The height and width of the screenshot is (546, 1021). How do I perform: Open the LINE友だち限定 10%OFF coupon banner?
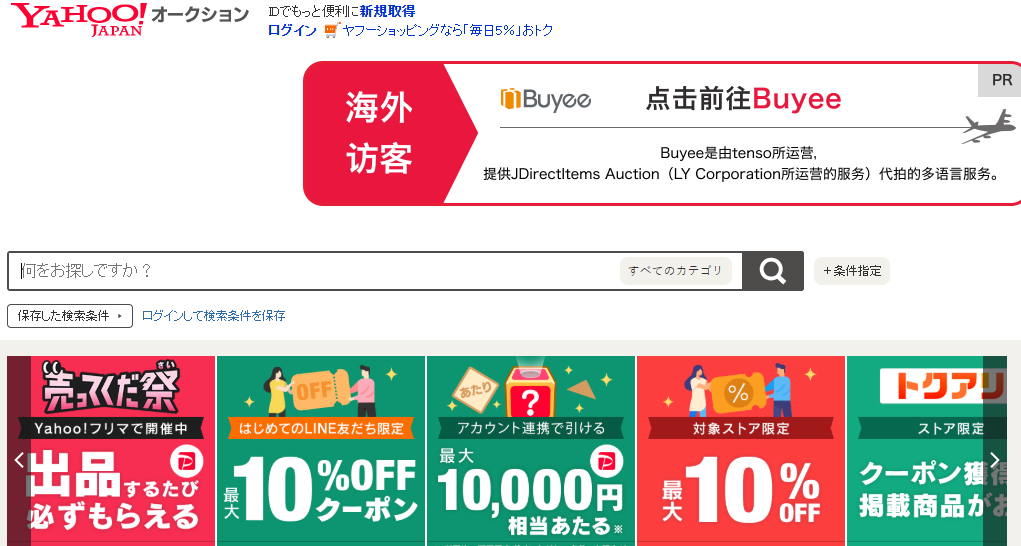tap(321, 451)
